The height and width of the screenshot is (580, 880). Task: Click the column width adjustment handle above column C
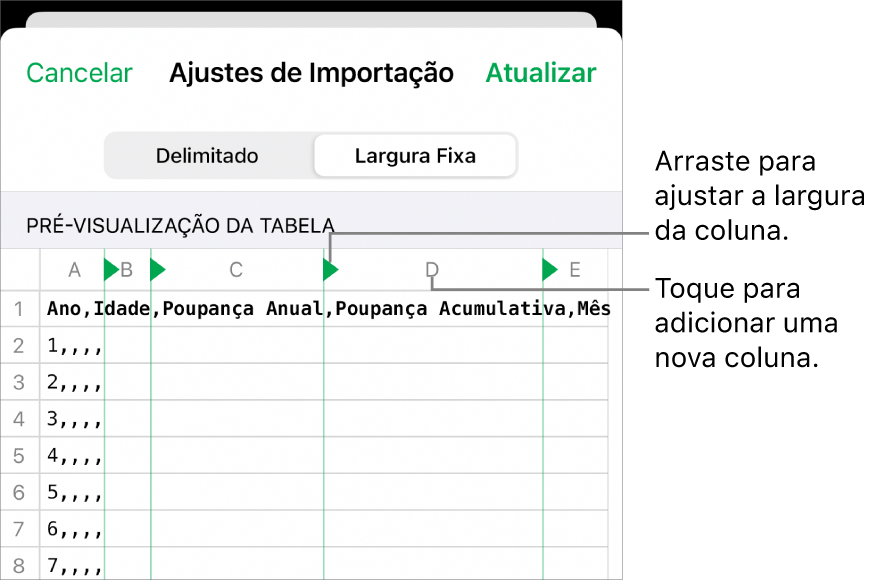click(330, 269)
